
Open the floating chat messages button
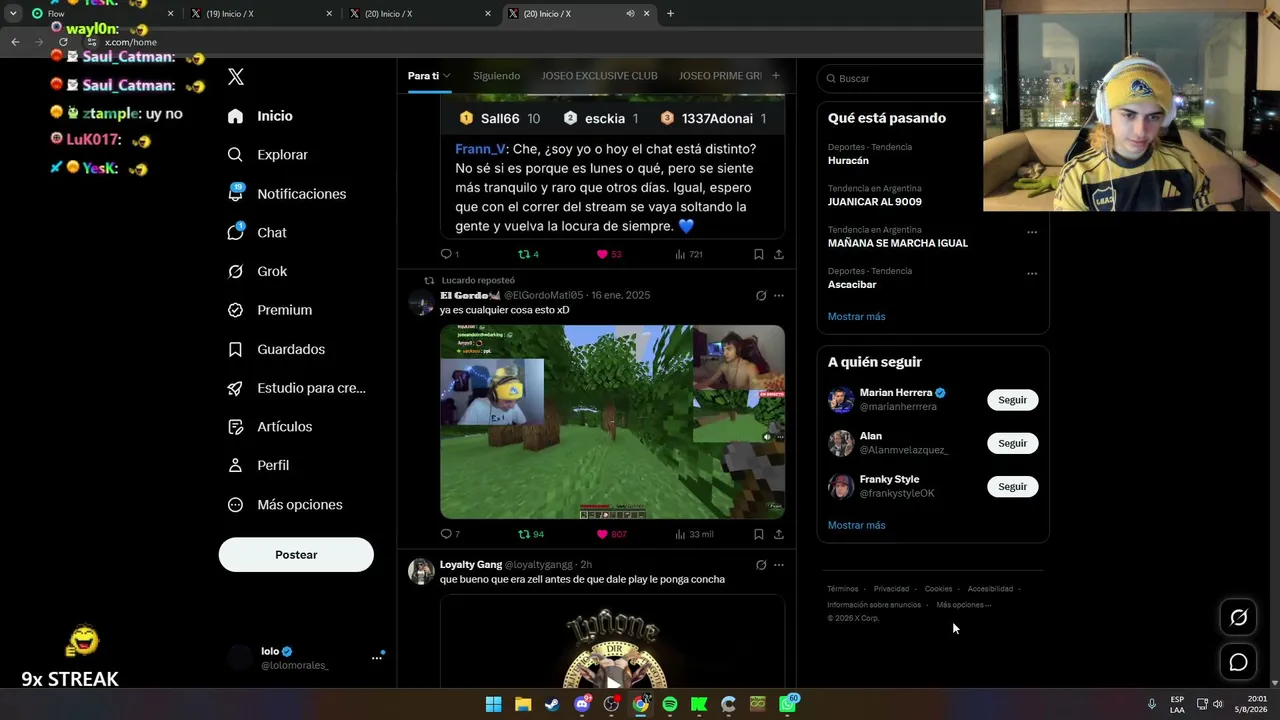point(1238,662)
